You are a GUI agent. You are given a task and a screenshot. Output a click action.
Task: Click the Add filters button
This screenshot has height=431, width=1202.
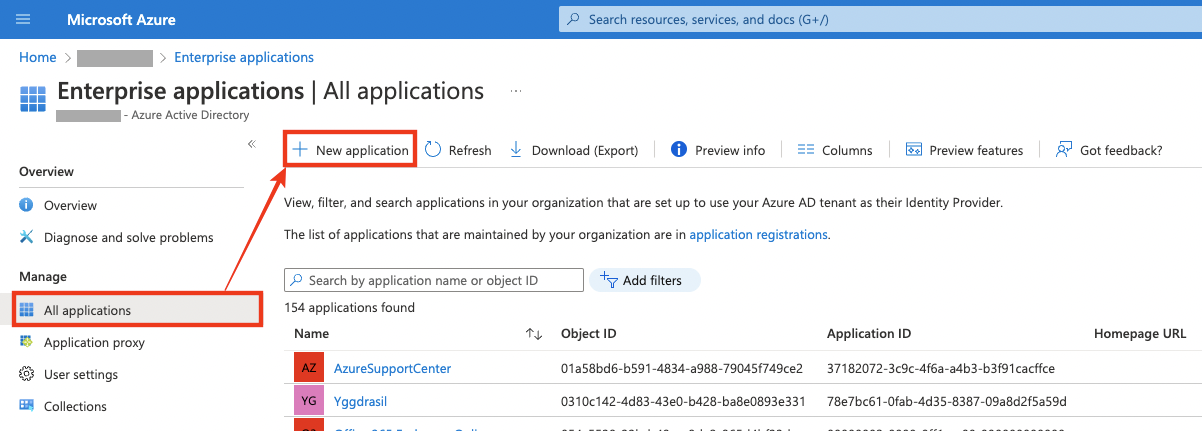tap(645, 281)
